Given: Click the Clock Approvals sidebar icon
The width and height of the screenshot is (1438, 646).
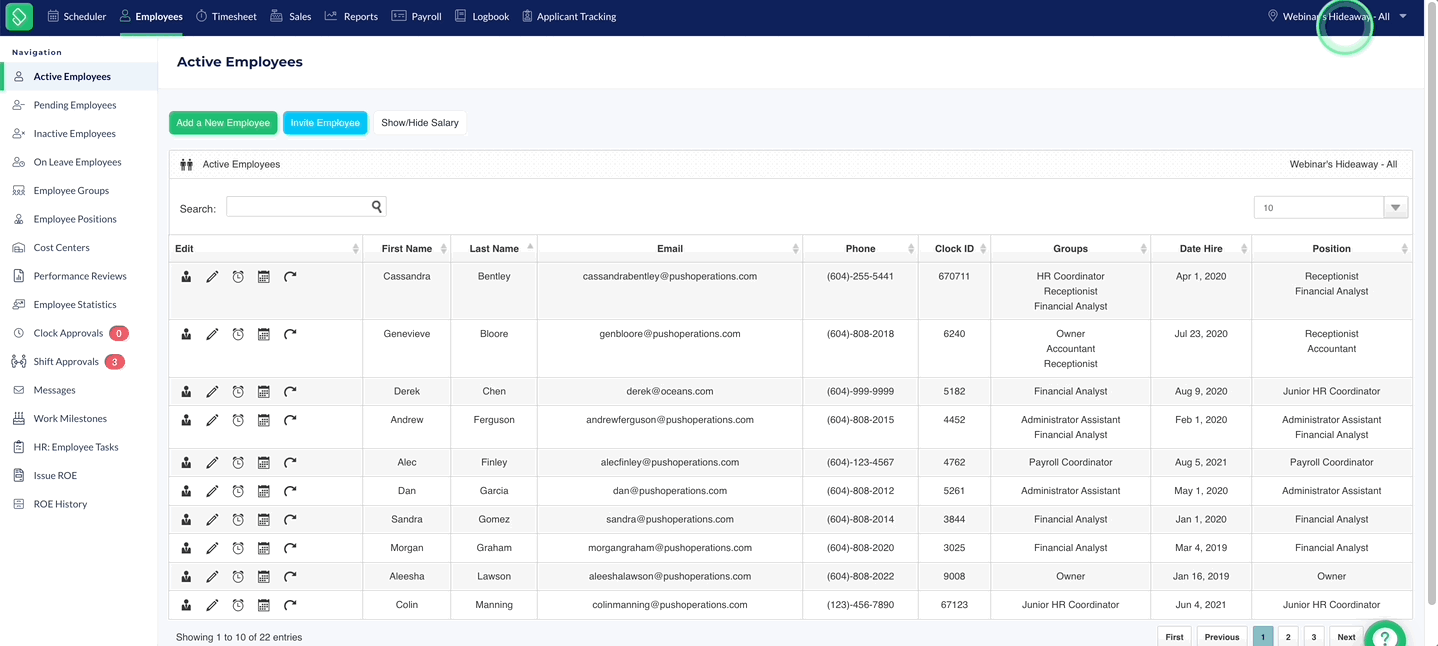Looking at the screenshot, I should [18, 333].
